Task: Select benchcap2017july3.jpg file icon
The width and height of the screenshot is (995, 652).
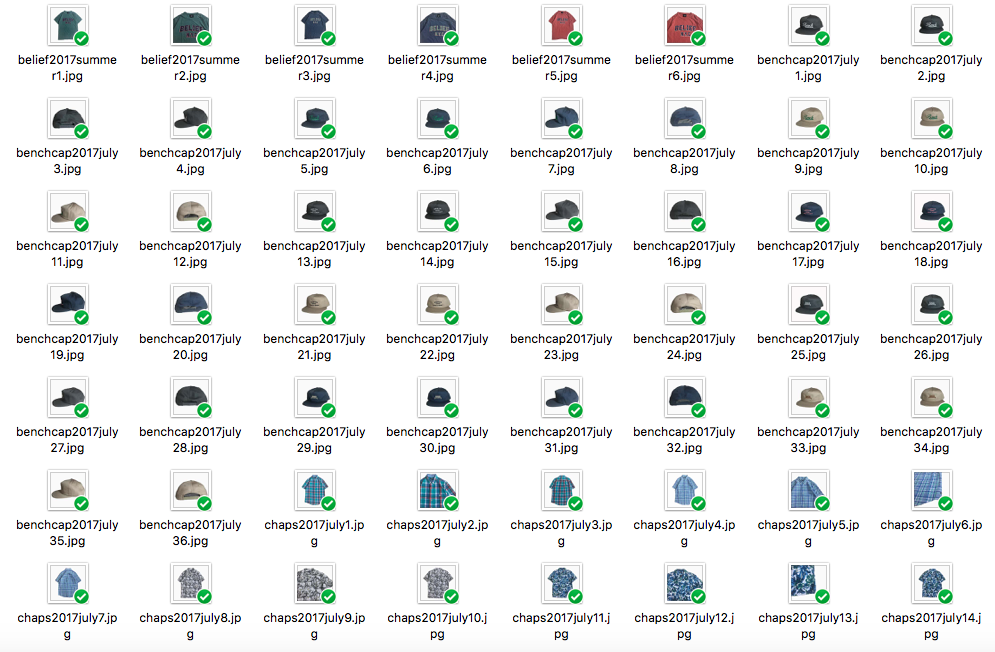Action: [68, 118]
